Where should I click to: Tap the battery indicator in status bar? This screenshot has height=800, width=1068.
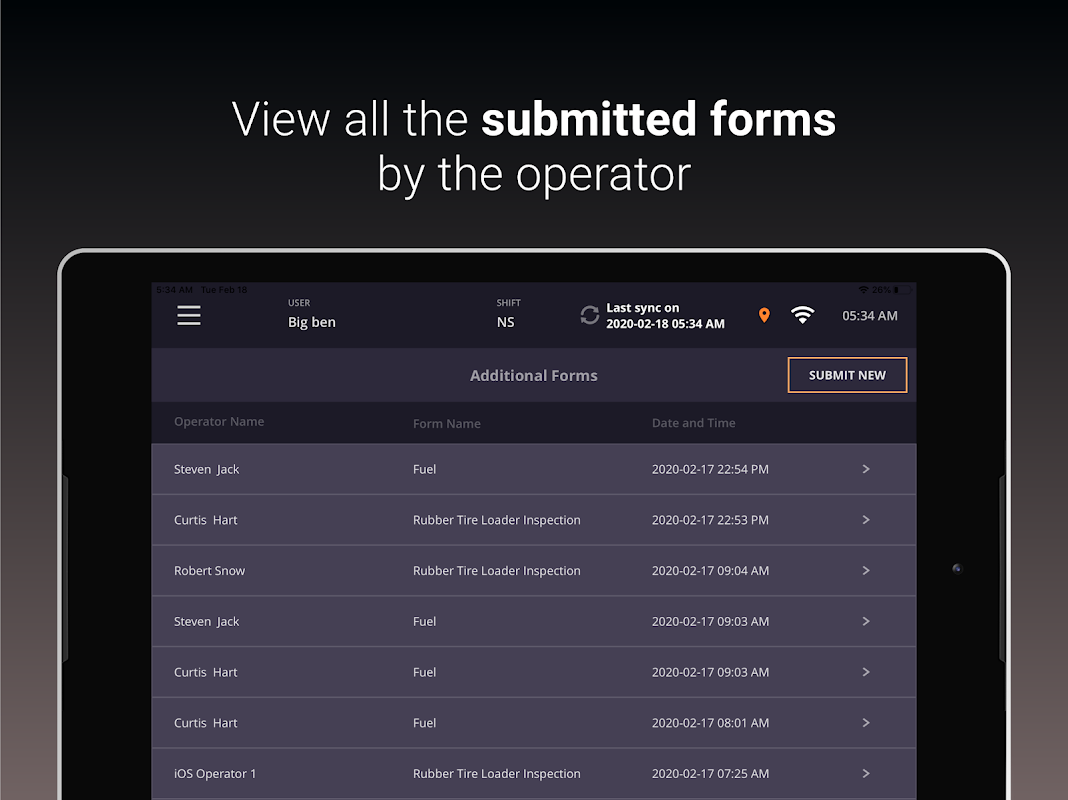tap(902, 290)
